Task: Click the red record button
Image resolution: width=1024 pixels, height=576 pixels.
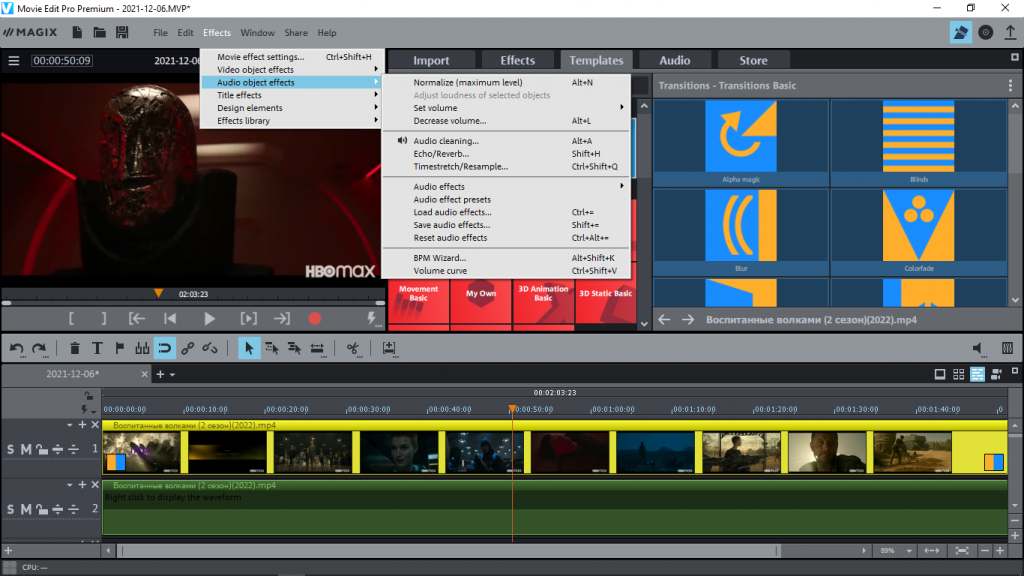Action: tap(315, 319)
